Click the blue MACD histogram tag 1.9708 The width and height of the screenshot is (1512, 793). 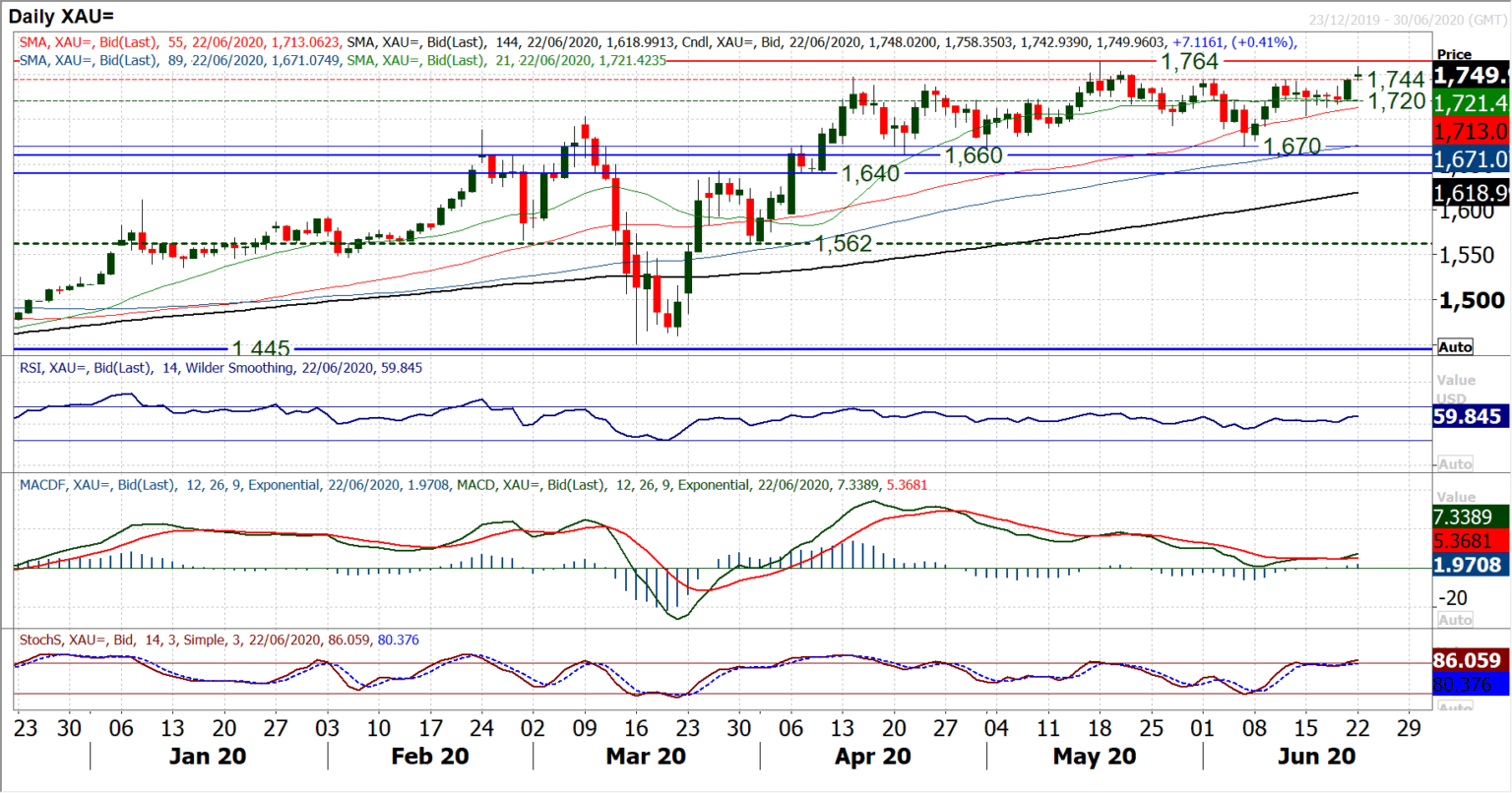(1471, 565)
